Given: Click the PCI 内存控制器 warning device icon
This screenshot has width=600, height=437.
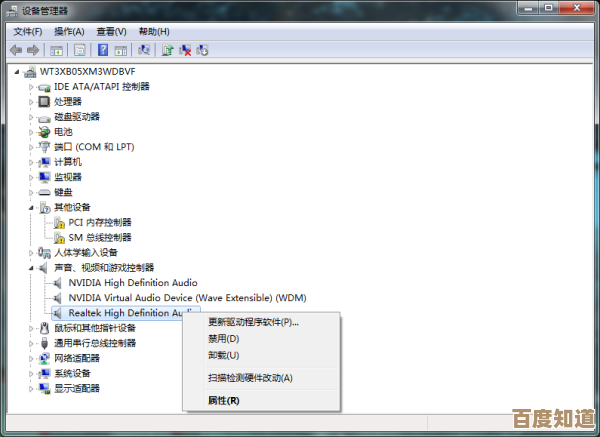Looking at the screenshot, I should pos(58,222).
